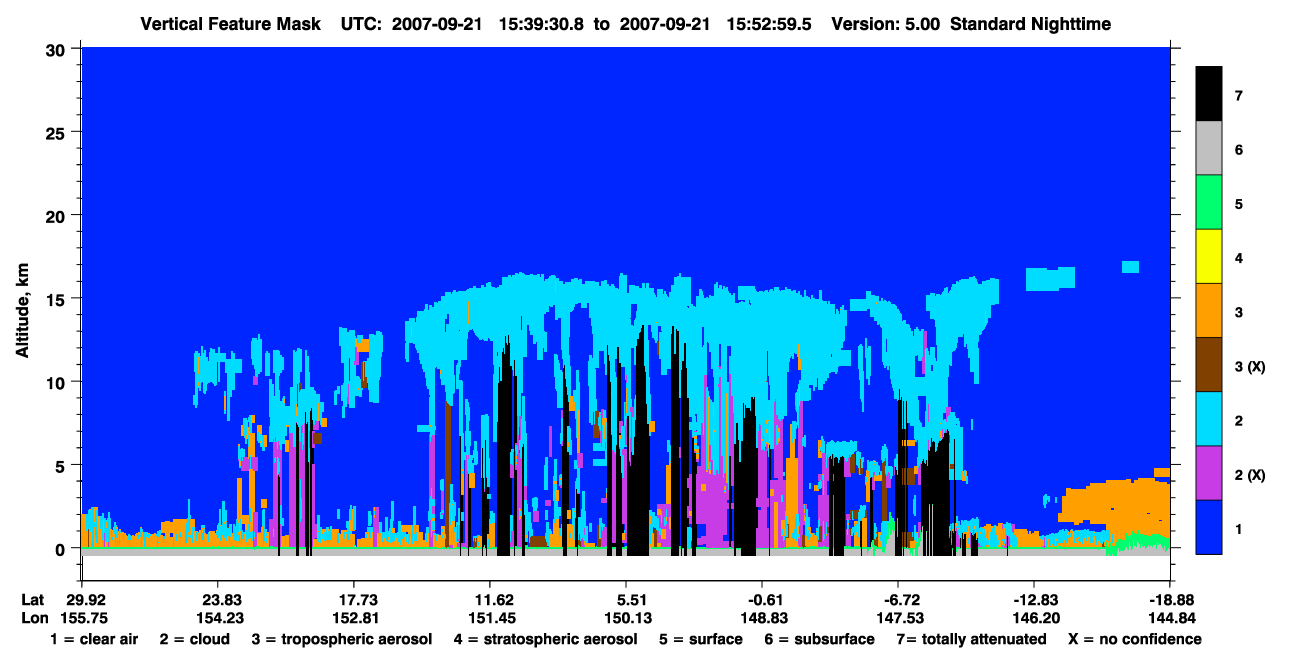The width and height of the screenshot is (1300, 667).
Task: Click the y-axis tick label 15
Action: point(58,298)
